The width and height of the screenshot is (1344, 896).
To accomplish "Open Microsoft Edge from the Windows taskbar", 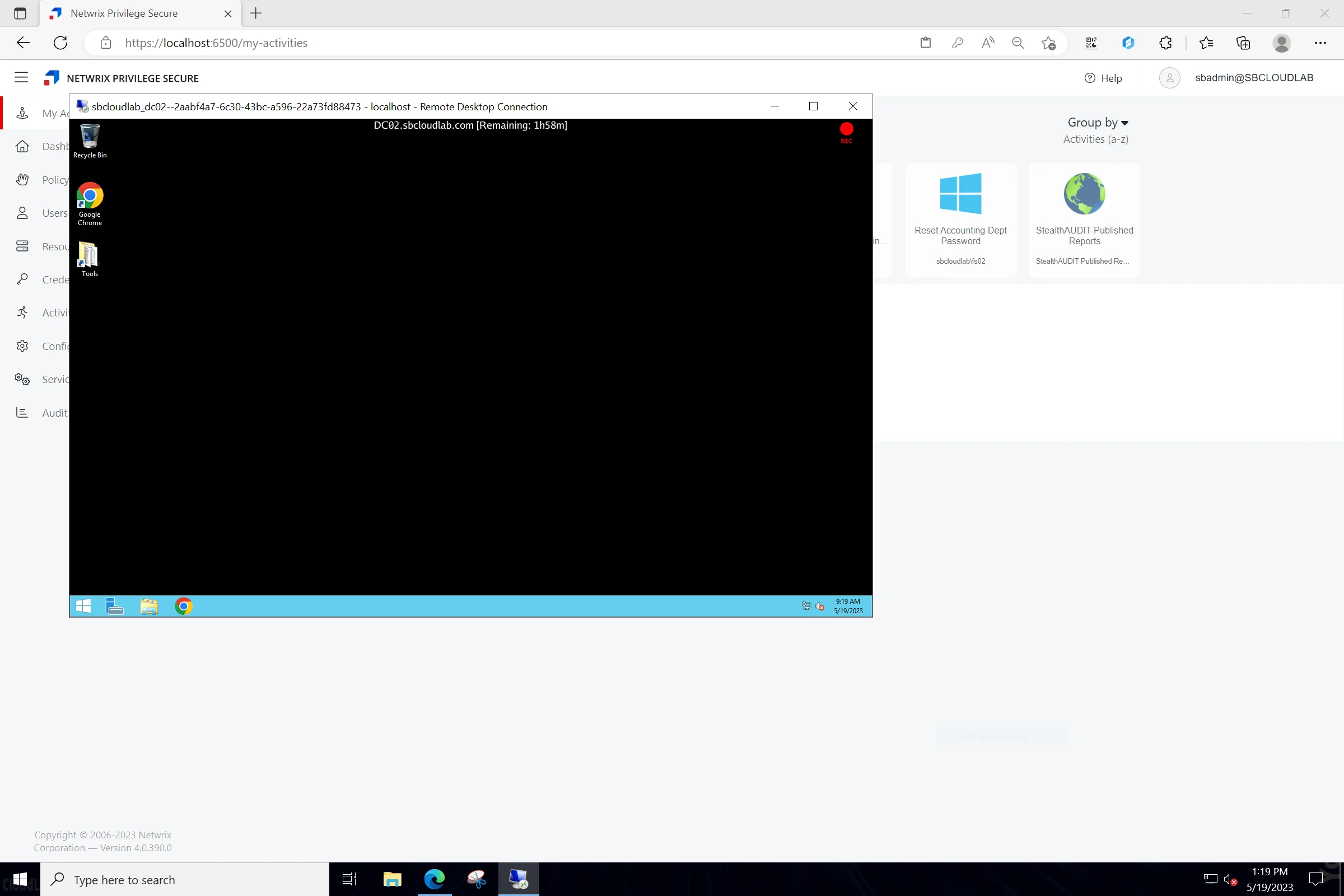I will [435, 879].
